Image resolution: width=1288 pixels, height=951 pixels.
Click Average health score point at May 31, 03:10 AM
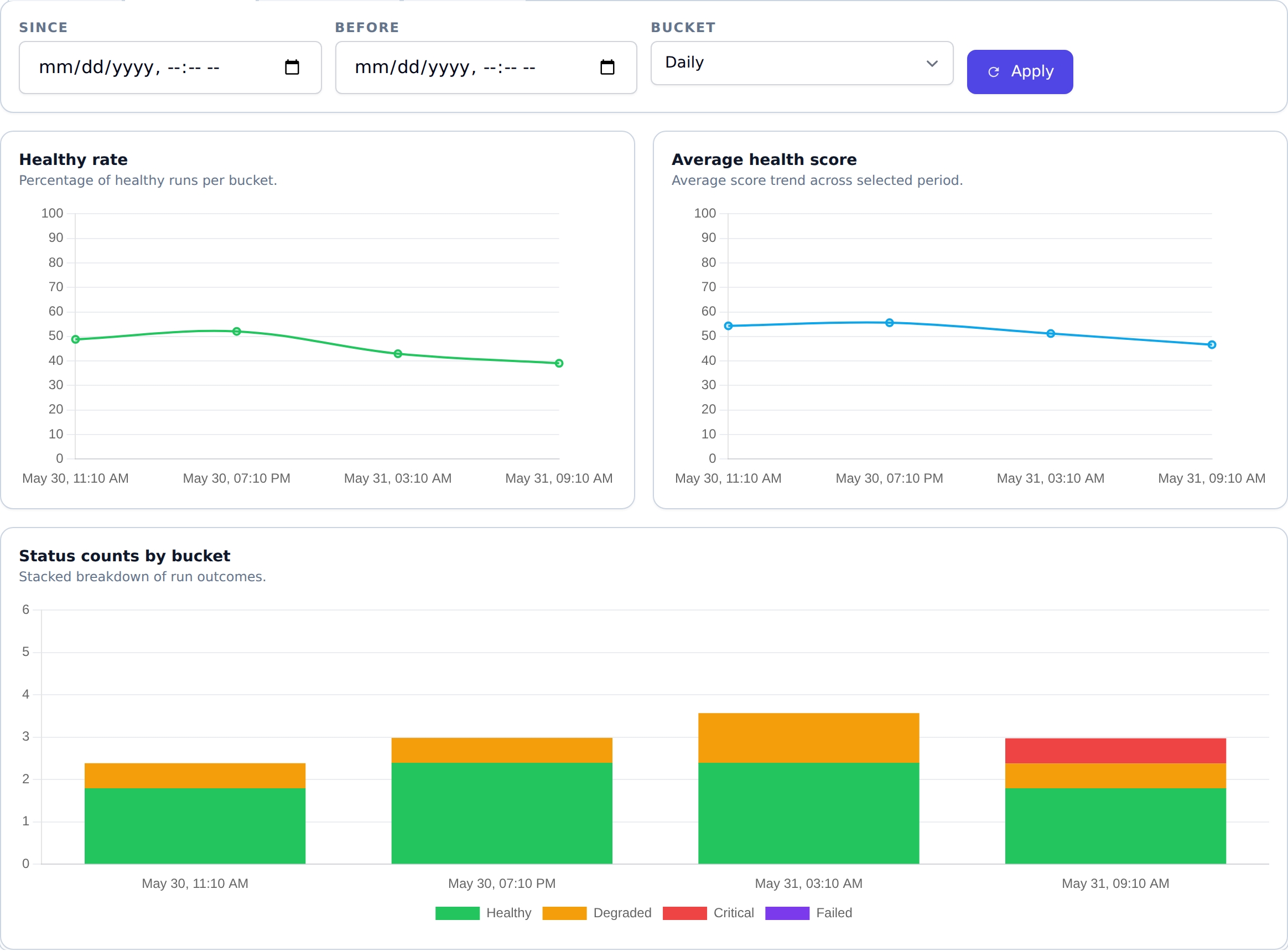1051,334
